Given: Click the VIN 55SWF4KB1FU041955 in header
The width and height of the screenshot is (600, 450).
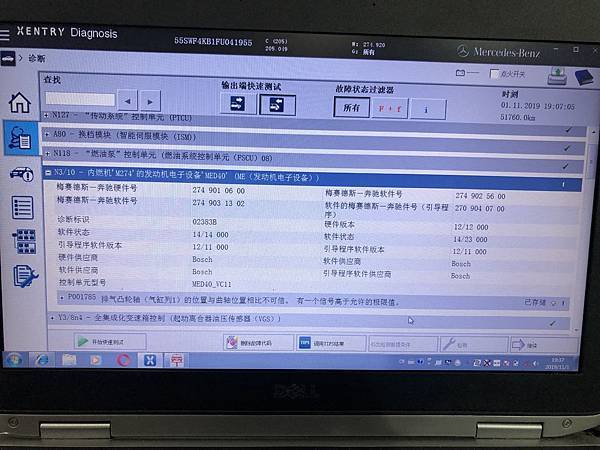Looking at the screenshot, I should tap(213, 42).
